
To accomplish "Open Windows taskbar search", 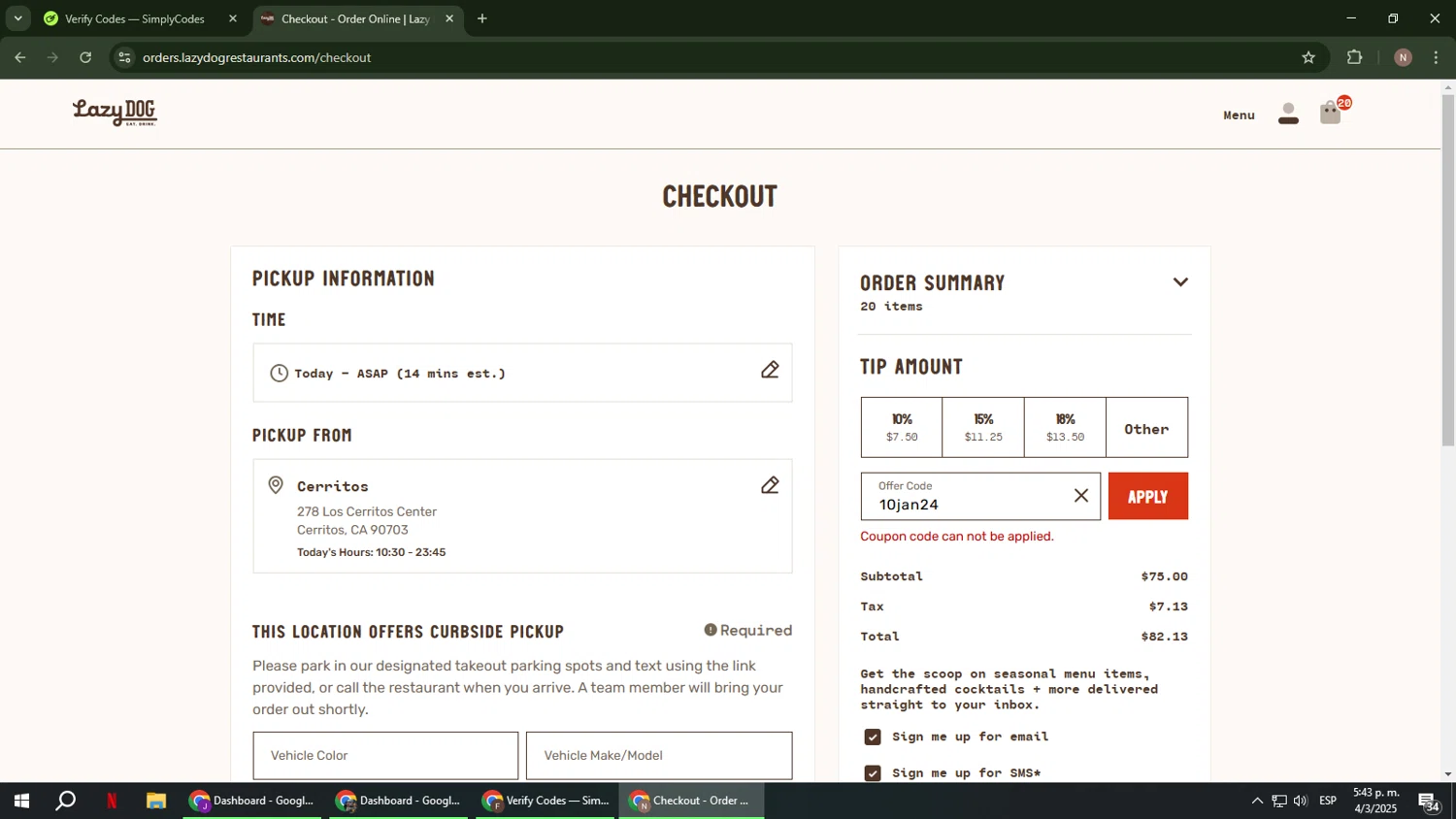I will tap(66, 801).
